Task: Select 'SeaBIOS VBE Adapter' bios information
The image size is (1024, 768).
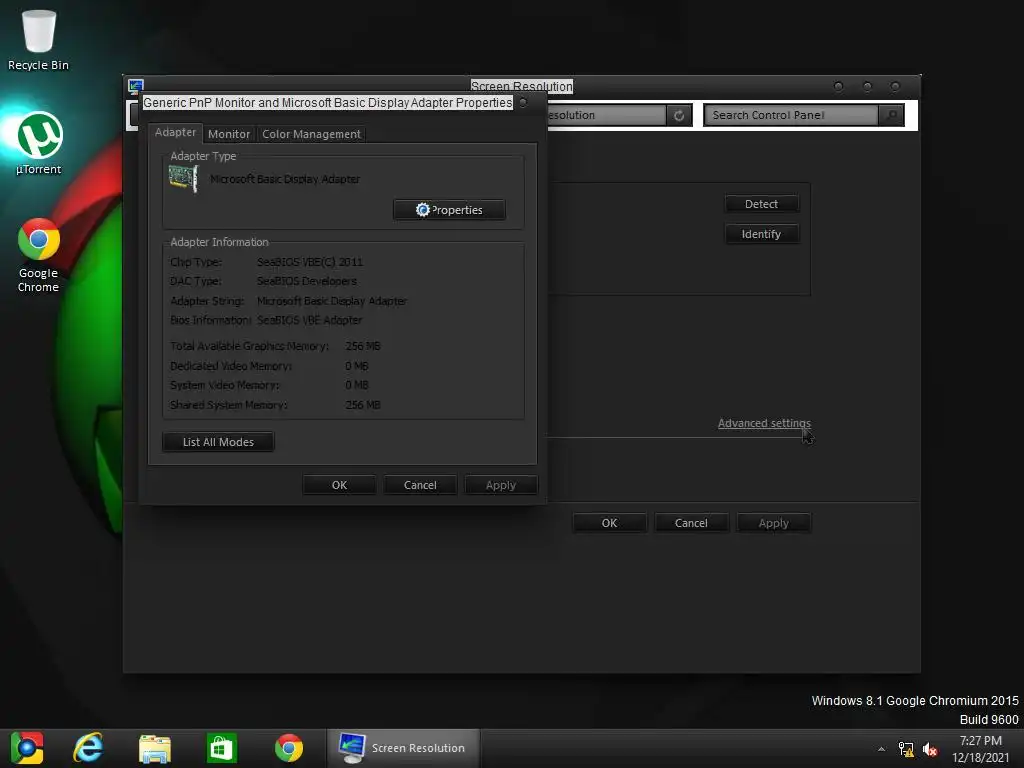Action: (309, 320)
